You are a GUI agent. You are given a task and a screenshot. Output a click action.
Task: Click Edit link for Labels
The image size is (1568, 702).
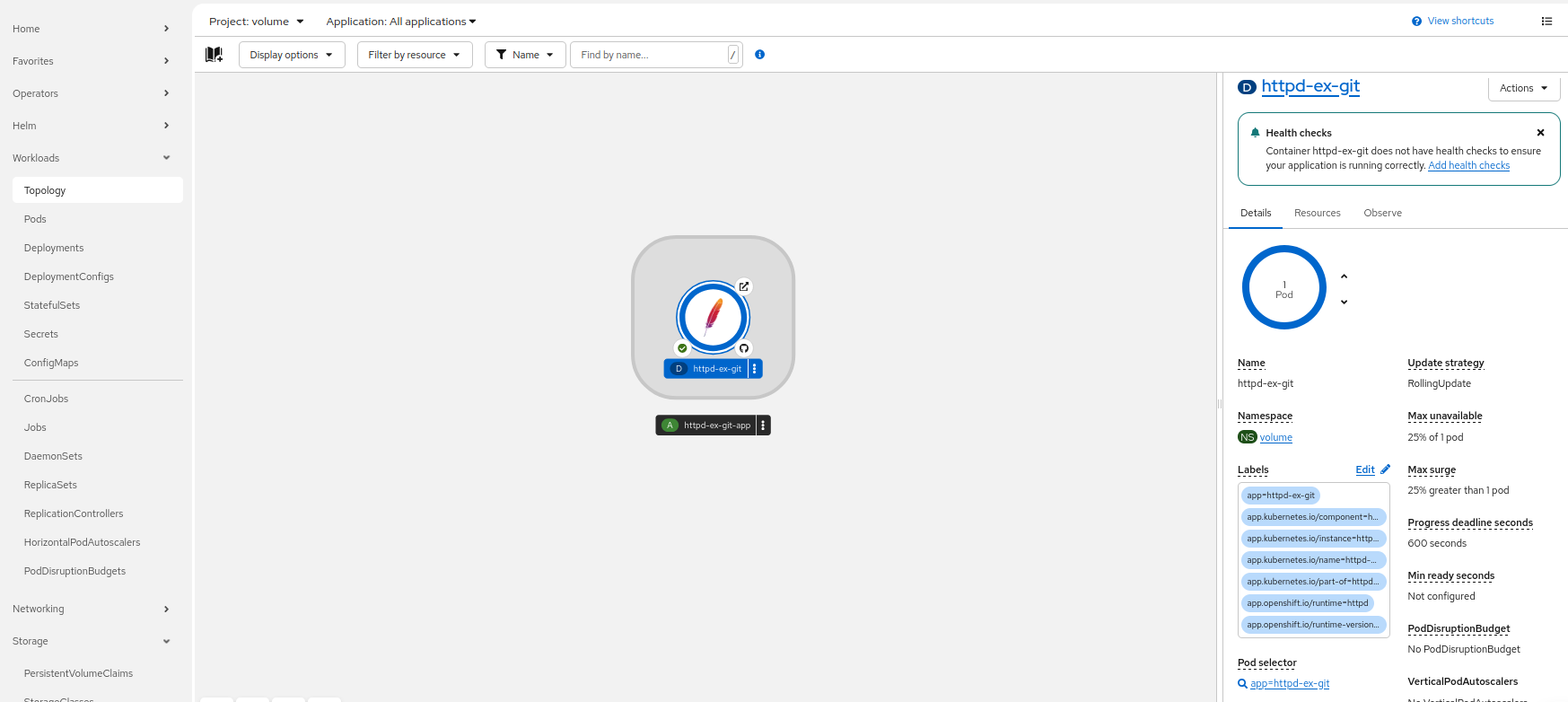click(1364, 469)
